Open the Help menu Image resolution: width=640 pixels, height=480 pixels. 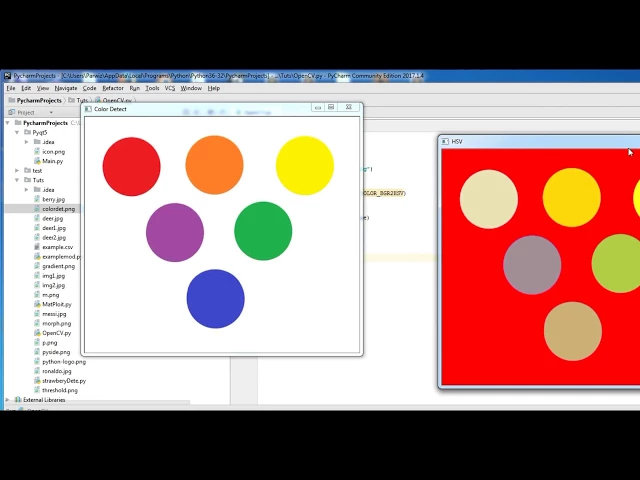pos(213,88)
